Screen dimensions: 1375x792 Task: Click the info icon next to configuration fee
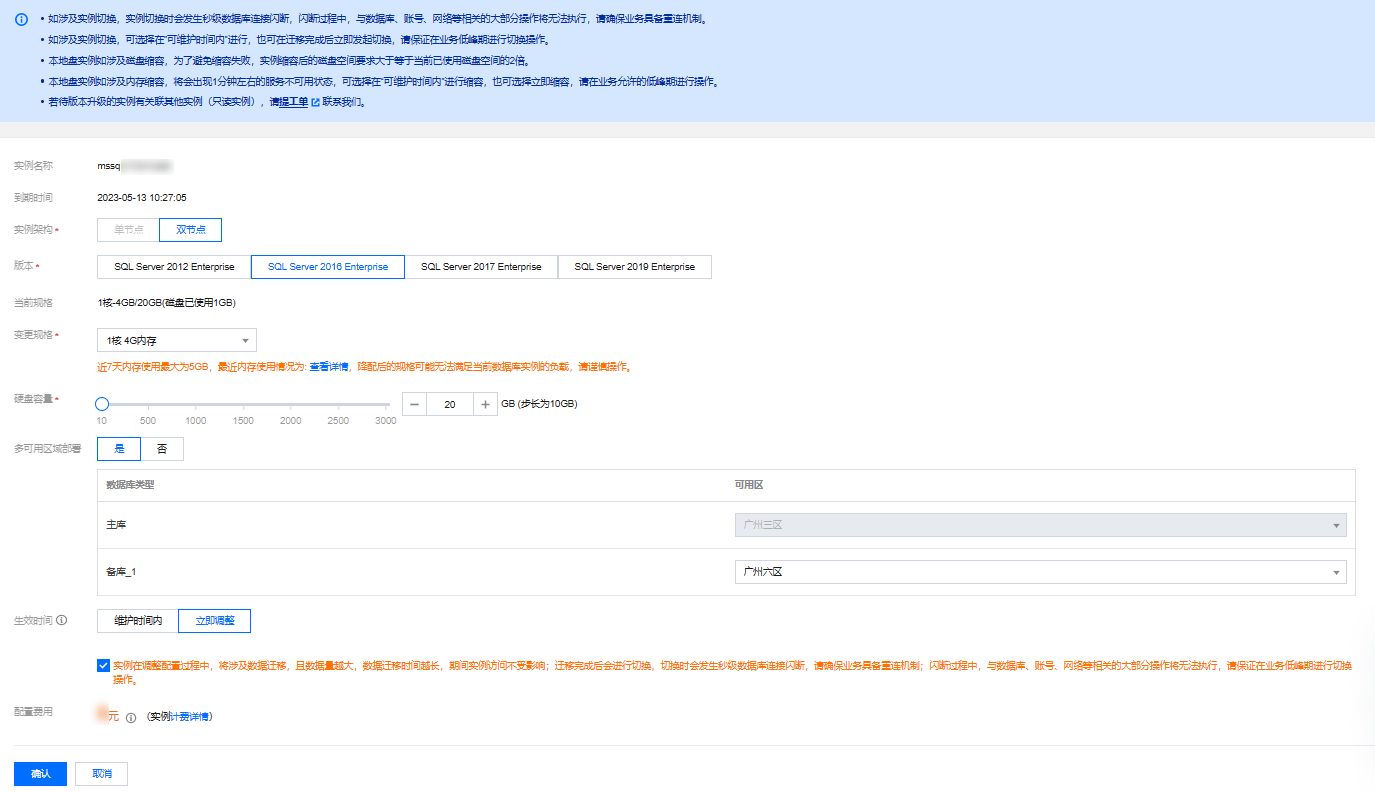pos(131,717)
